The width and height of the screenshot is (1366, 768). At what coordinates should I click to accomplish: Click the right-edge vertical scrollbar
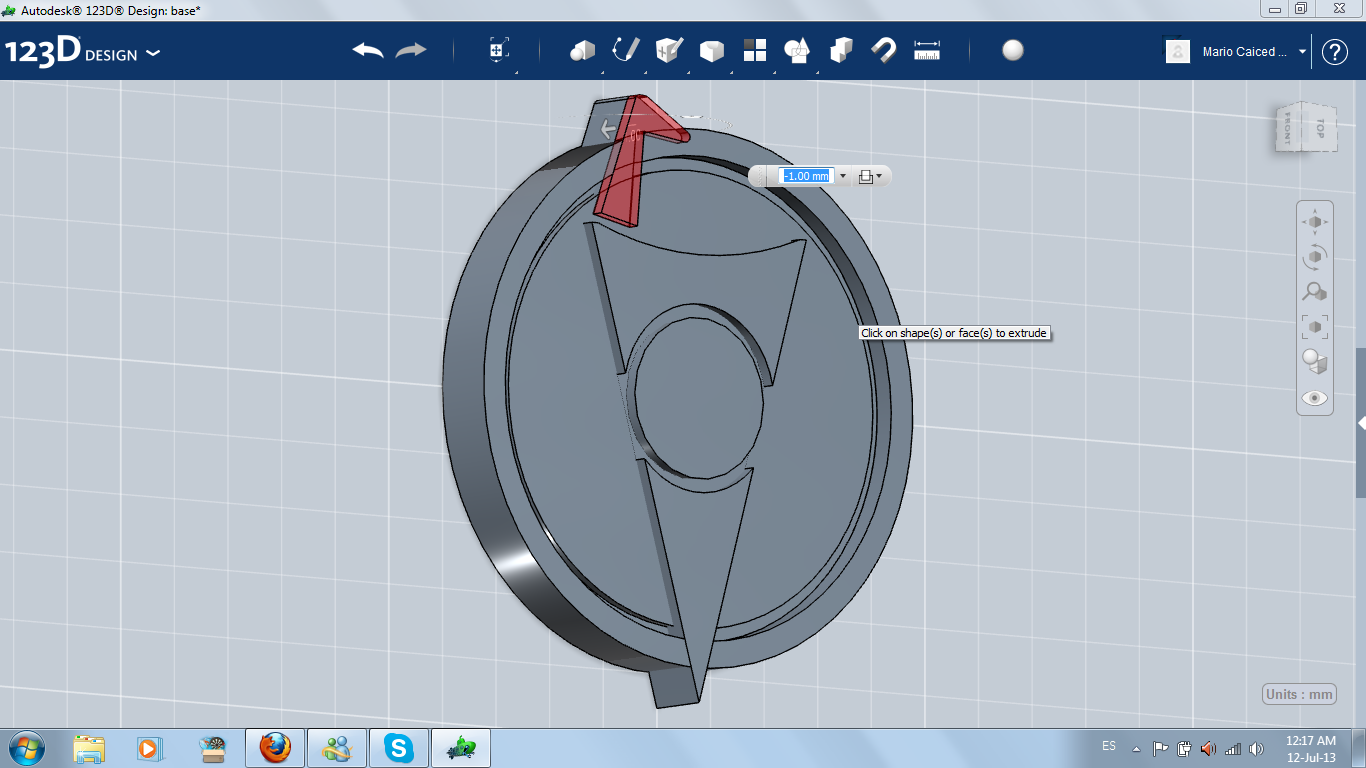point(1361,423)
